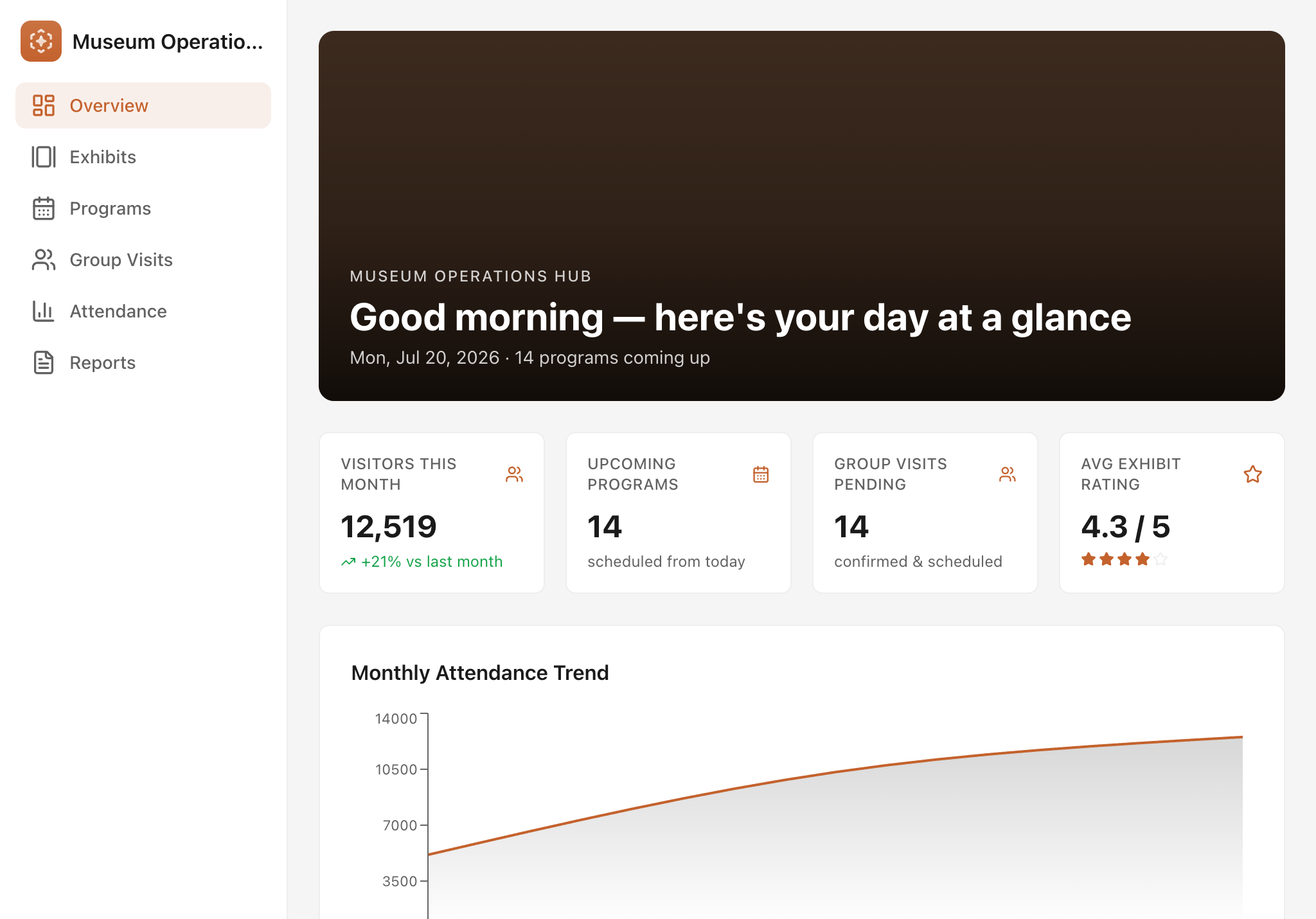Screen dimensions: 1316x919
Task: Click the Attendance bar chart icon in sidebar
Action: 44,311
